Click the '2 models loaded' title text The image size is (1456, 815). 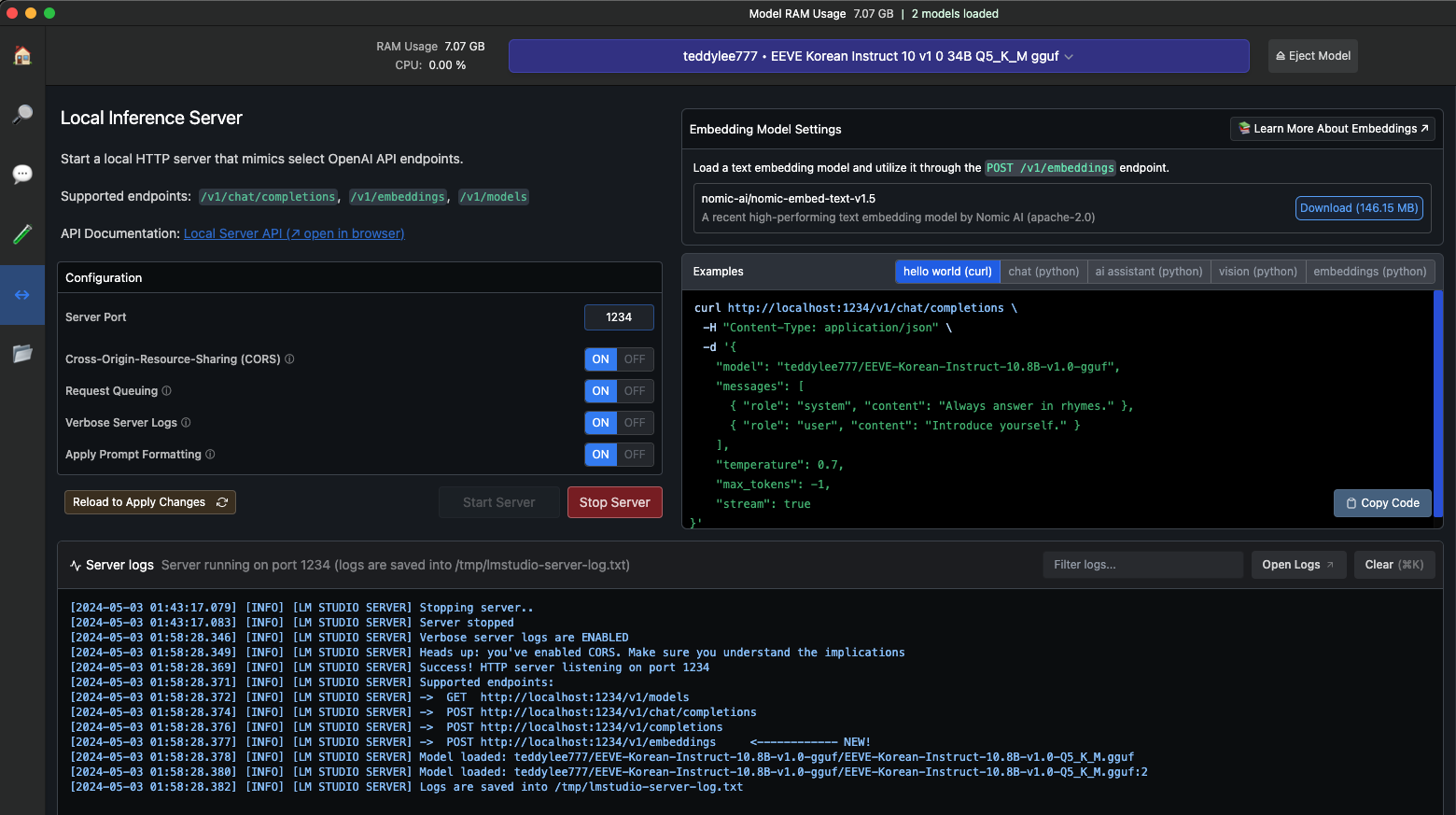955,14
